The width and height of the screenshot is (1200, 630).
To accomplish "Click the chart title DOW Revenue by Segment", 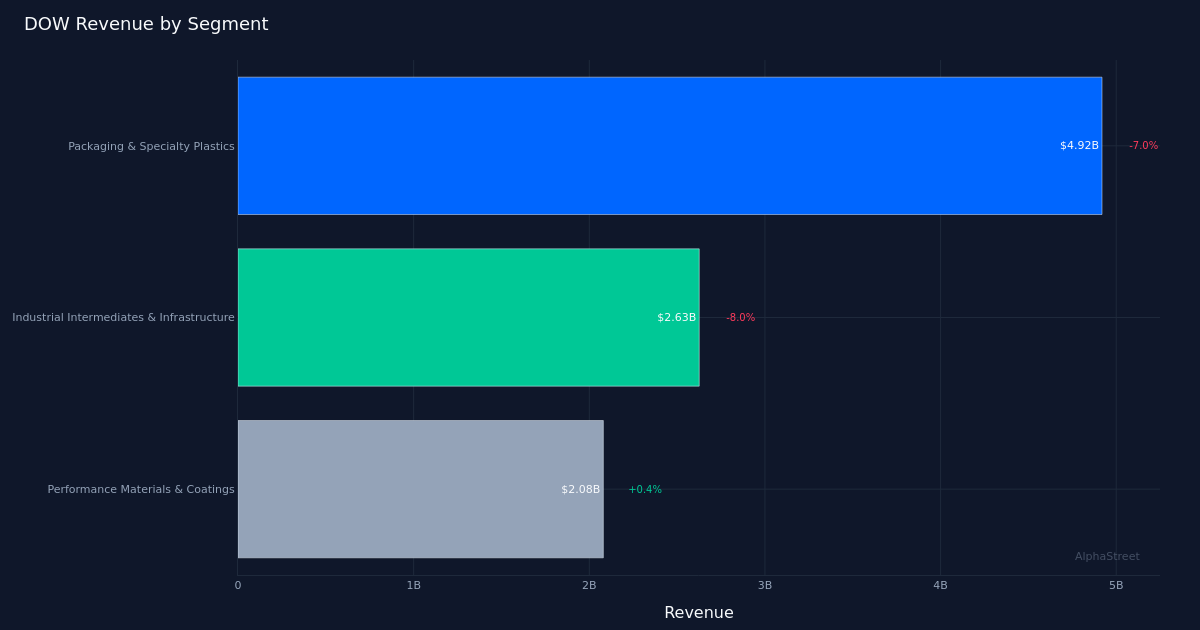I will tap(145, 23).
